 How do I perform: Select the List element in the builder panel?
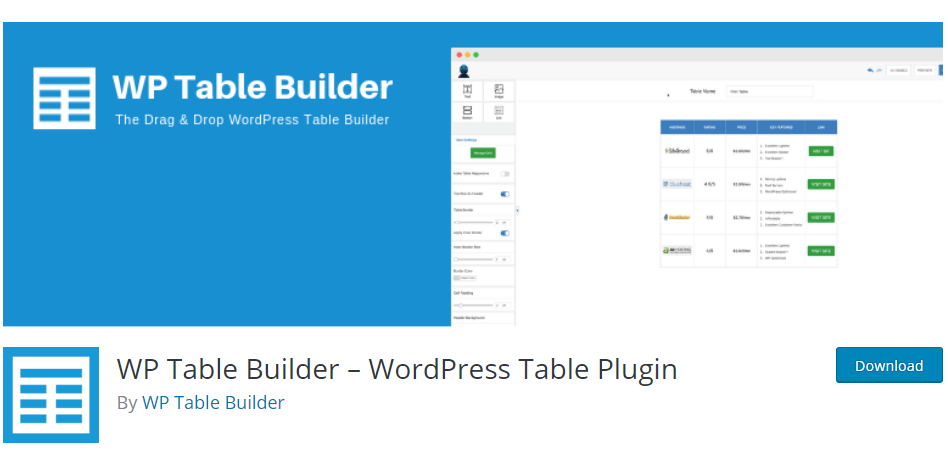499,113
